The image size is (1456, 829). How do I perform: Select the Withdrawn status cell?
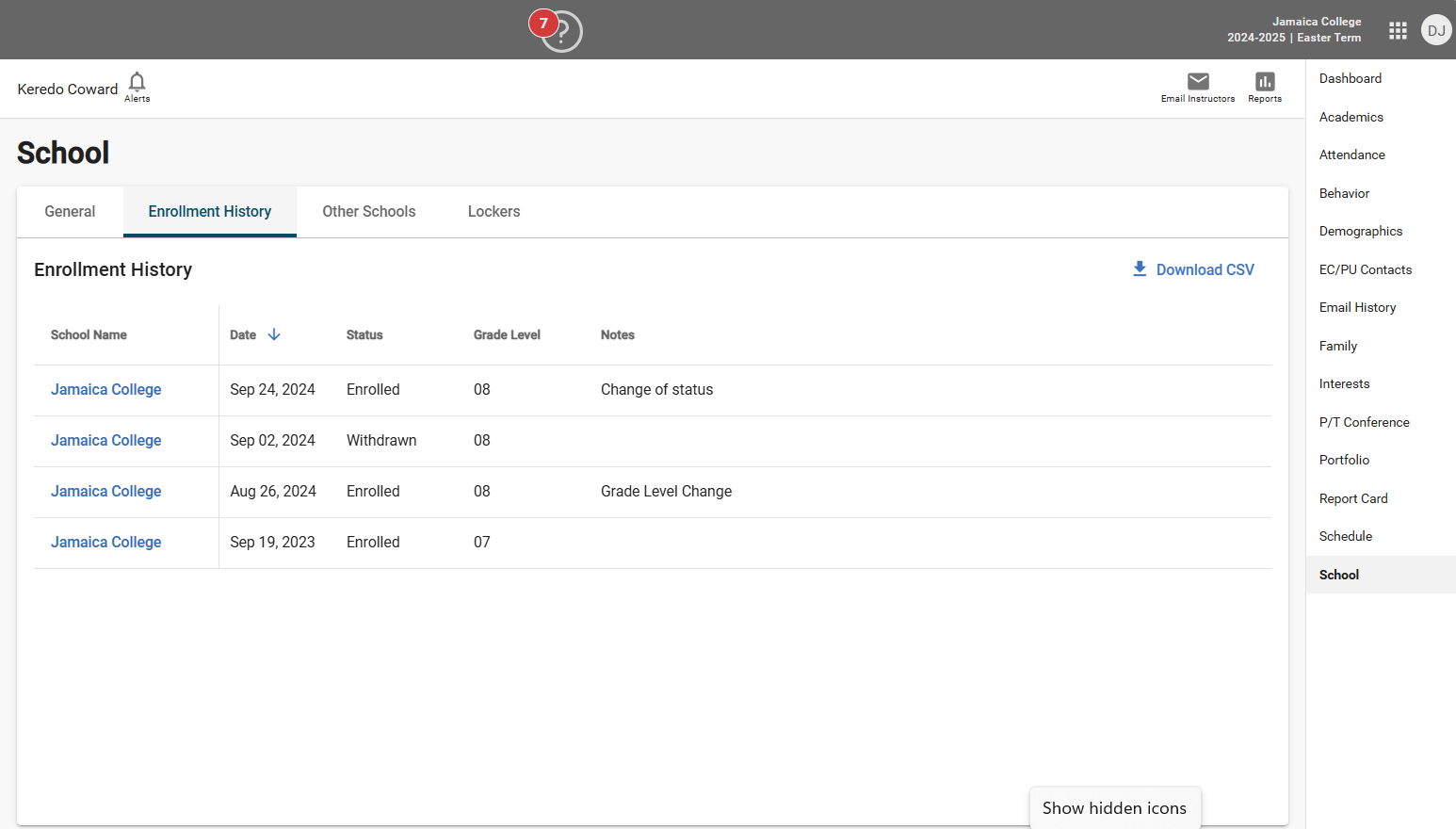pyautogui.click(x=381, y=441)
